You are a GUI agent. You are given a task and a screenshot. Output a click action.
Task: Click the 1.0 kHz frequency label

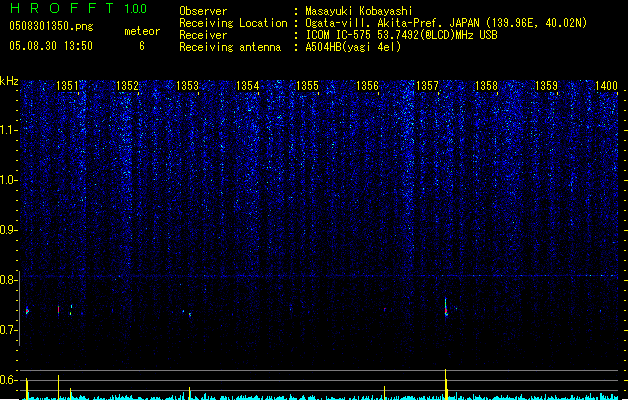[8, 180]
